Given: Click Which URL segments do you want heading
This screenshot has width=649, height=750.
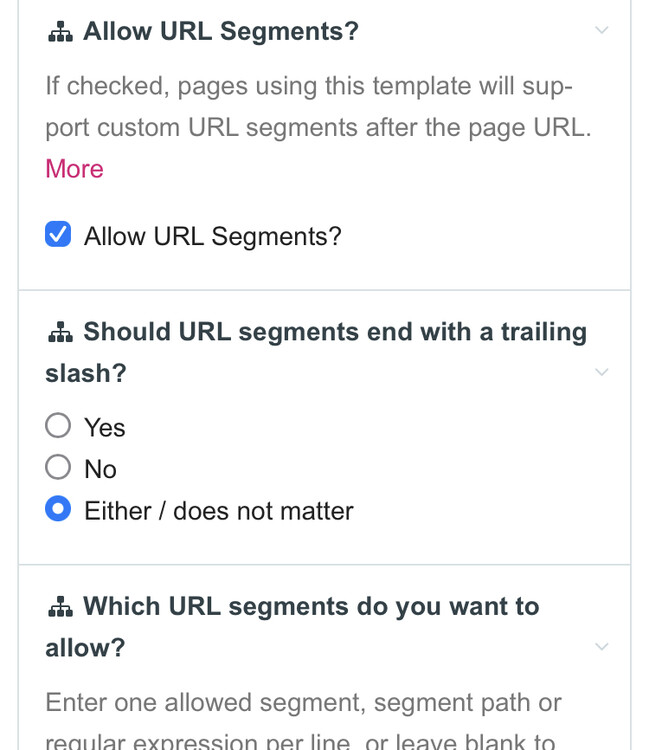Looking at the screenshot, I should pos(310,607).
